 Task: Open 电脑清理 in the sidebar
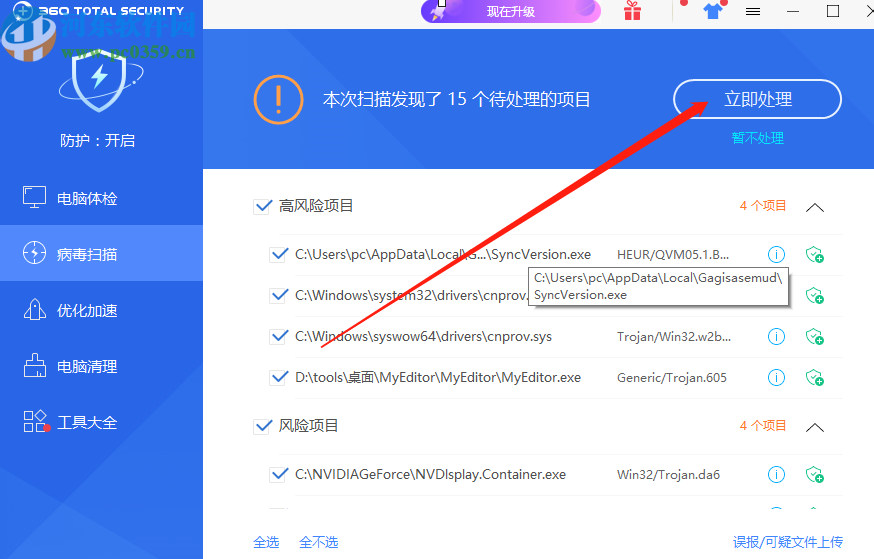point(101,366)
